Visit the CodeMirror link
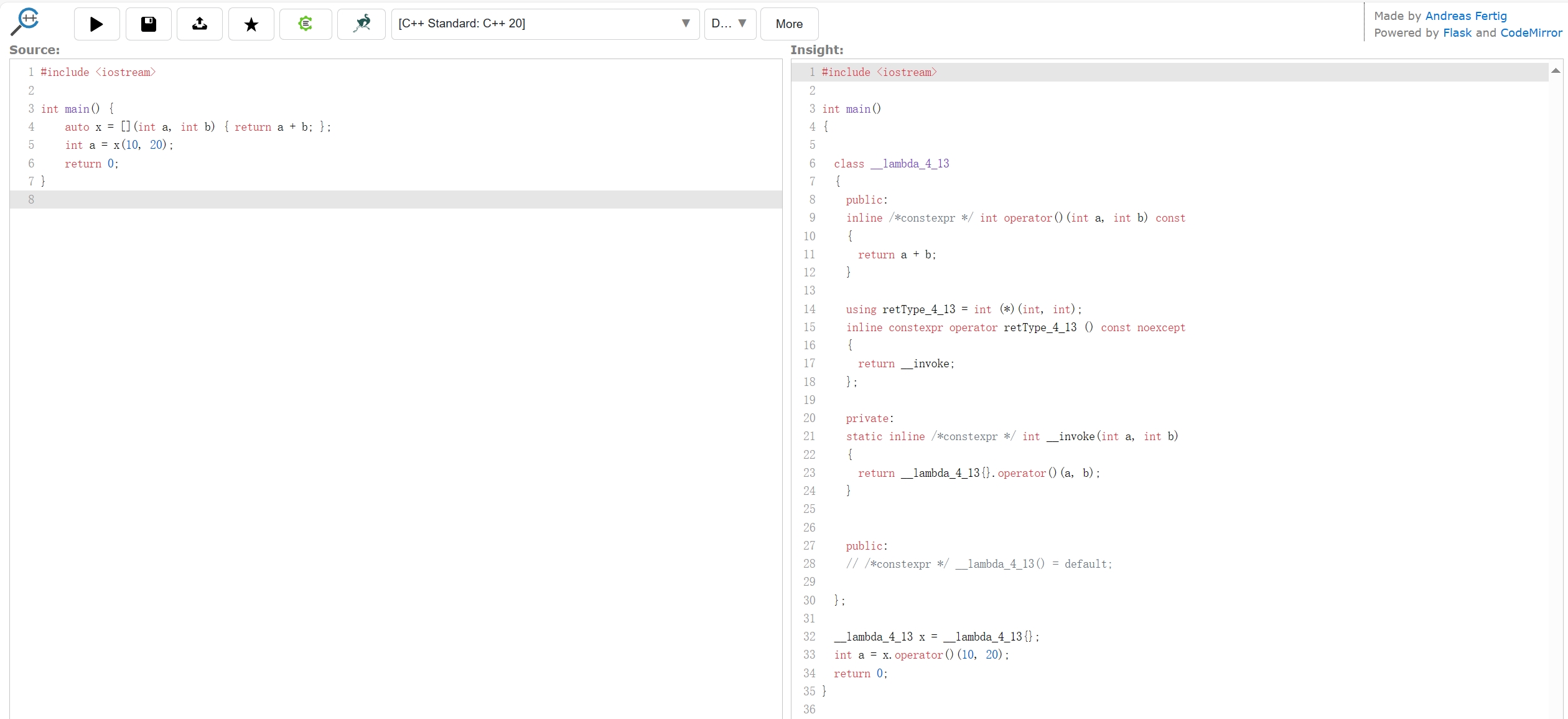 tap(1531, 33)
